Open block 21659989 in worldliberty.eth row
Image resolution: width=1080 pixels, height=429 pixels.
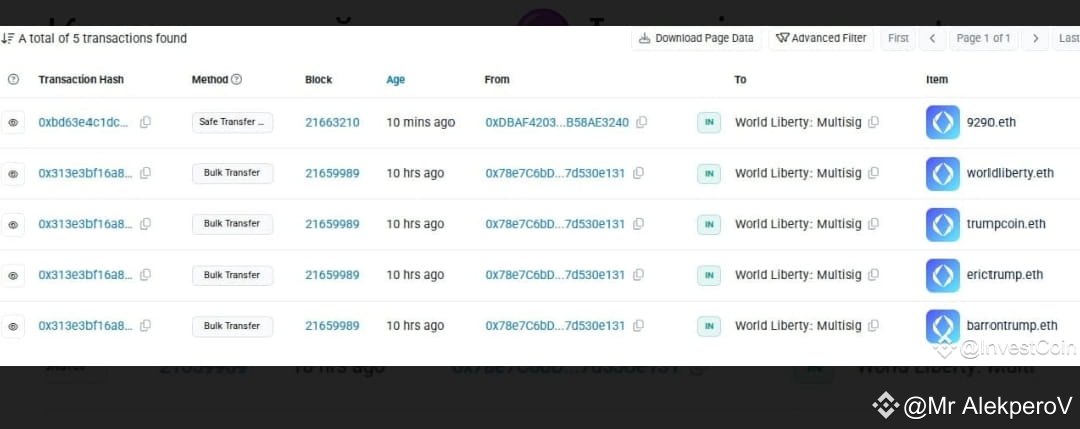pyautogui.click(x=332, y=174)
